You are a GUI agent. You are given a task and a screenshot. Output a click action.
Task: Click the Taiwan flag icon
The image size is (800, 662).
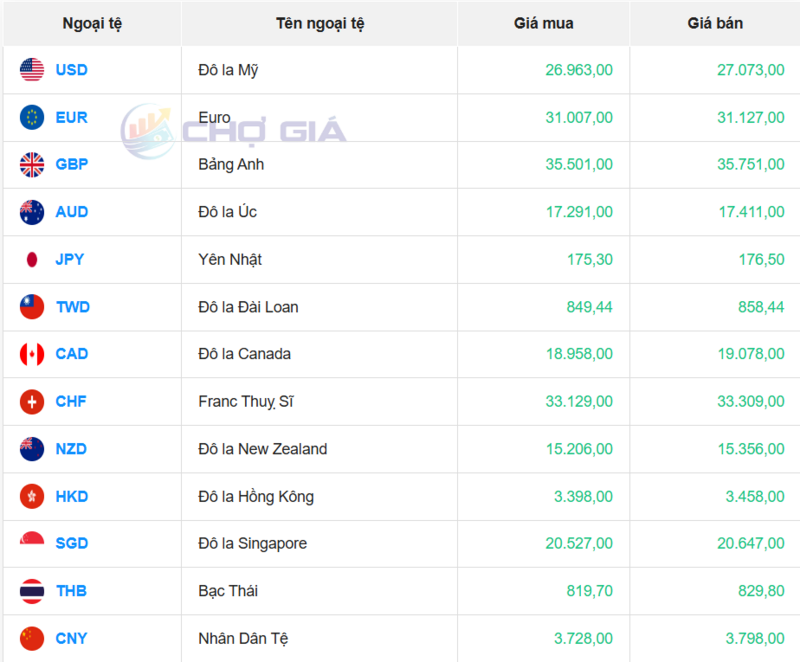32,307
